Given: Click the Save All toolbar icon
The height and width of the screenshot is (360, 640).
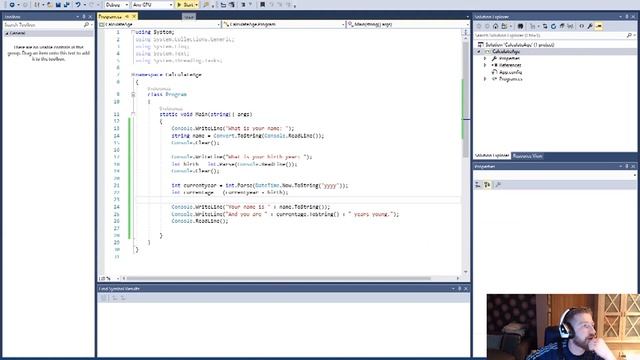Looking at the screenshot, I should click(x=67, y=4).
